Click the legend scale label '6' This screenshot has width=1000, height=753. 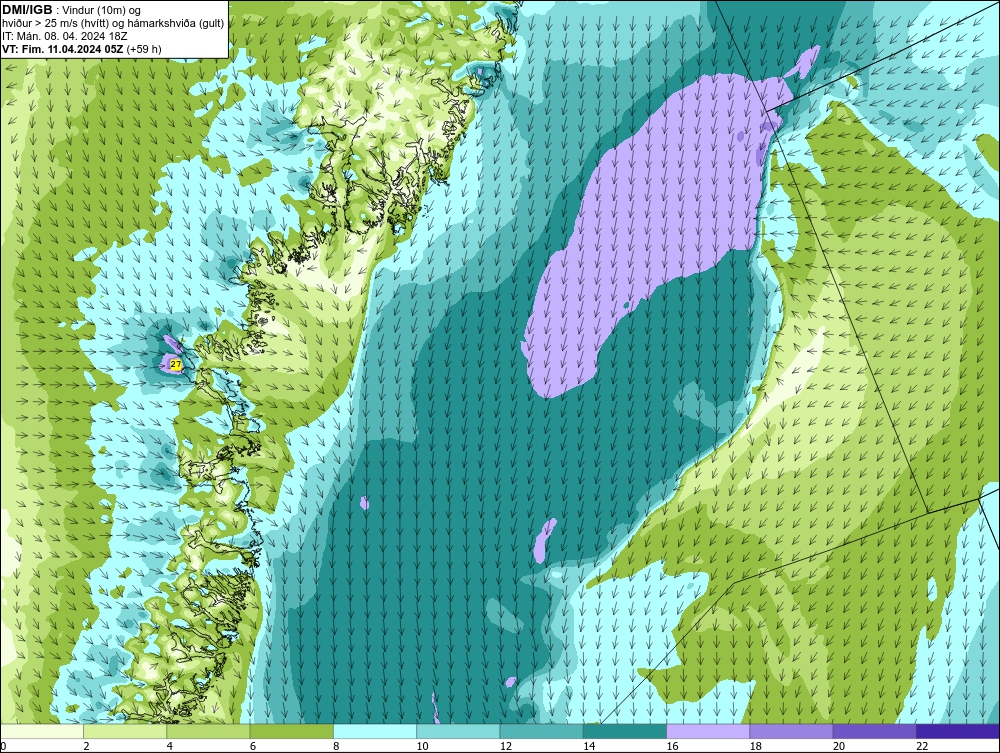click(x=253, y=747)
